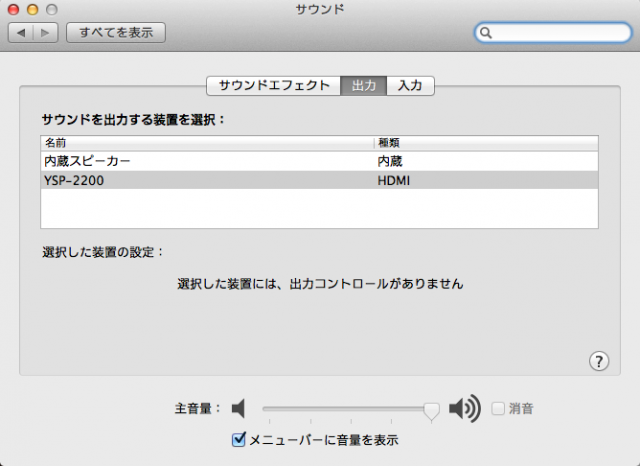Image resolution: width=640 pixels, height=466 pixels.
Task: Click the loud volume speaker icon
Action: 464,408
